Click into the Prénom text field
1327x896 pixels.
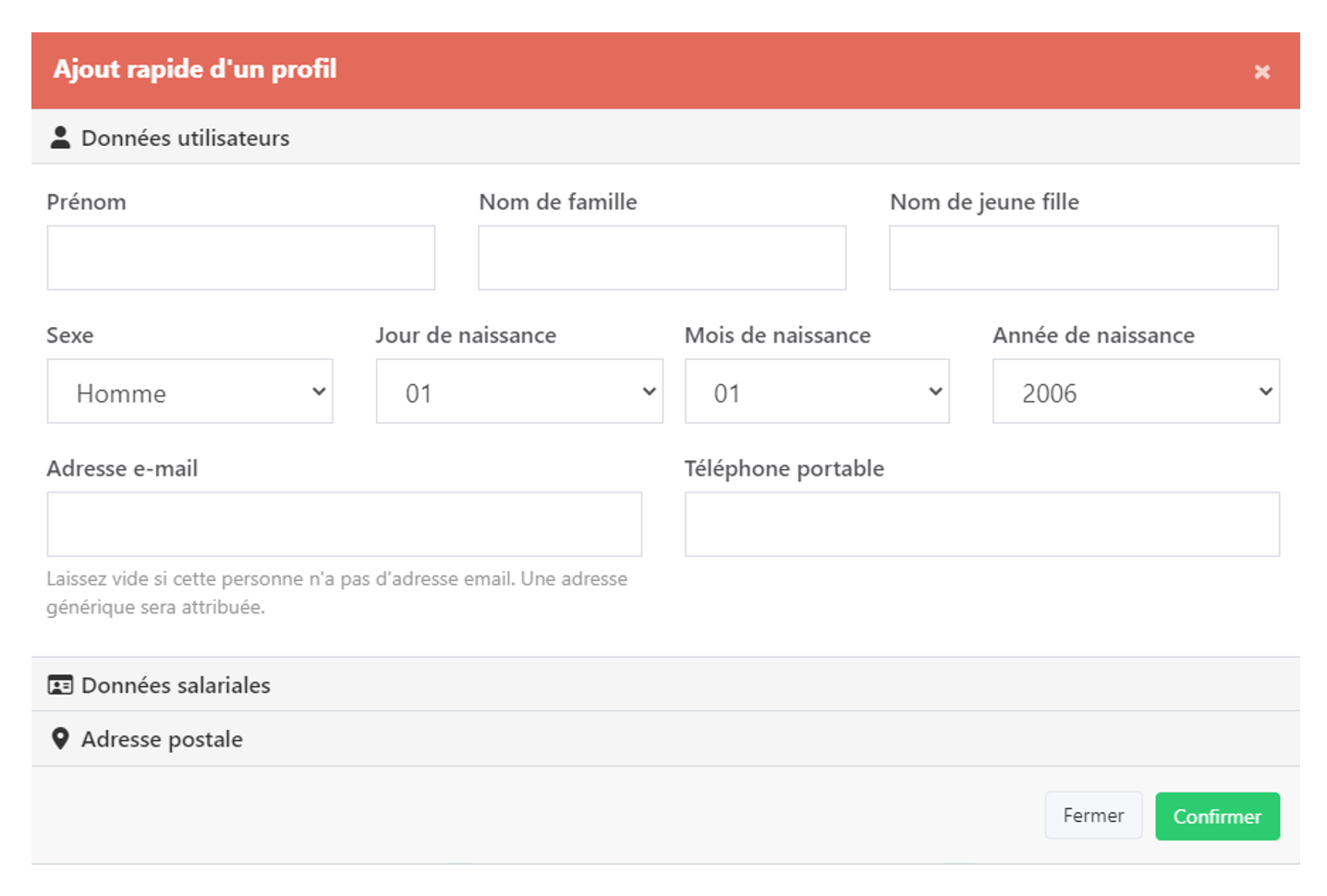tap(240, 258)
